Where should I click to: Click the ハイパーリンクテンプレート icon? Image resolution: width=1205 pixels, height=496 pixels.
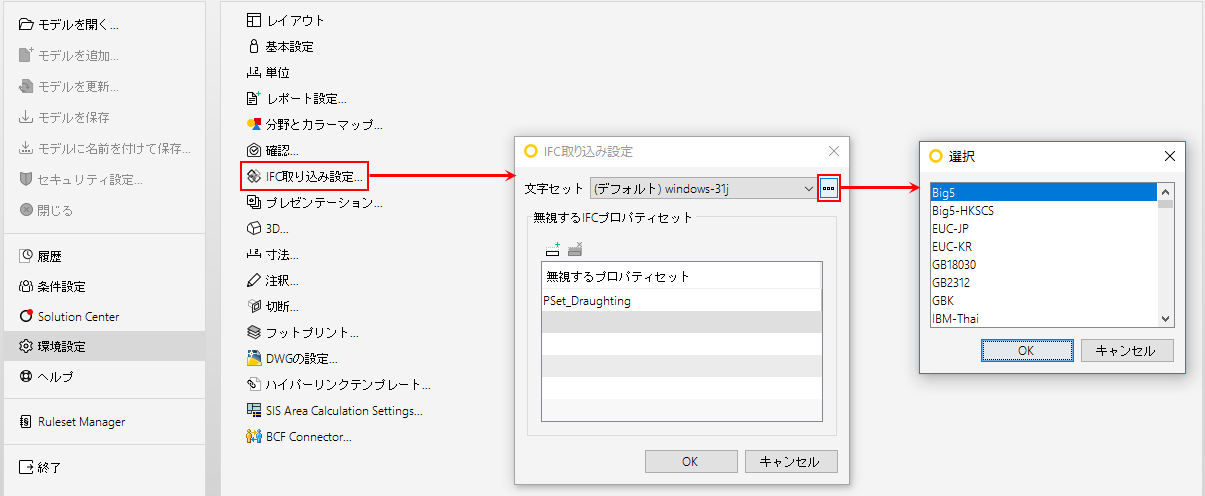[x=254, y=384]
